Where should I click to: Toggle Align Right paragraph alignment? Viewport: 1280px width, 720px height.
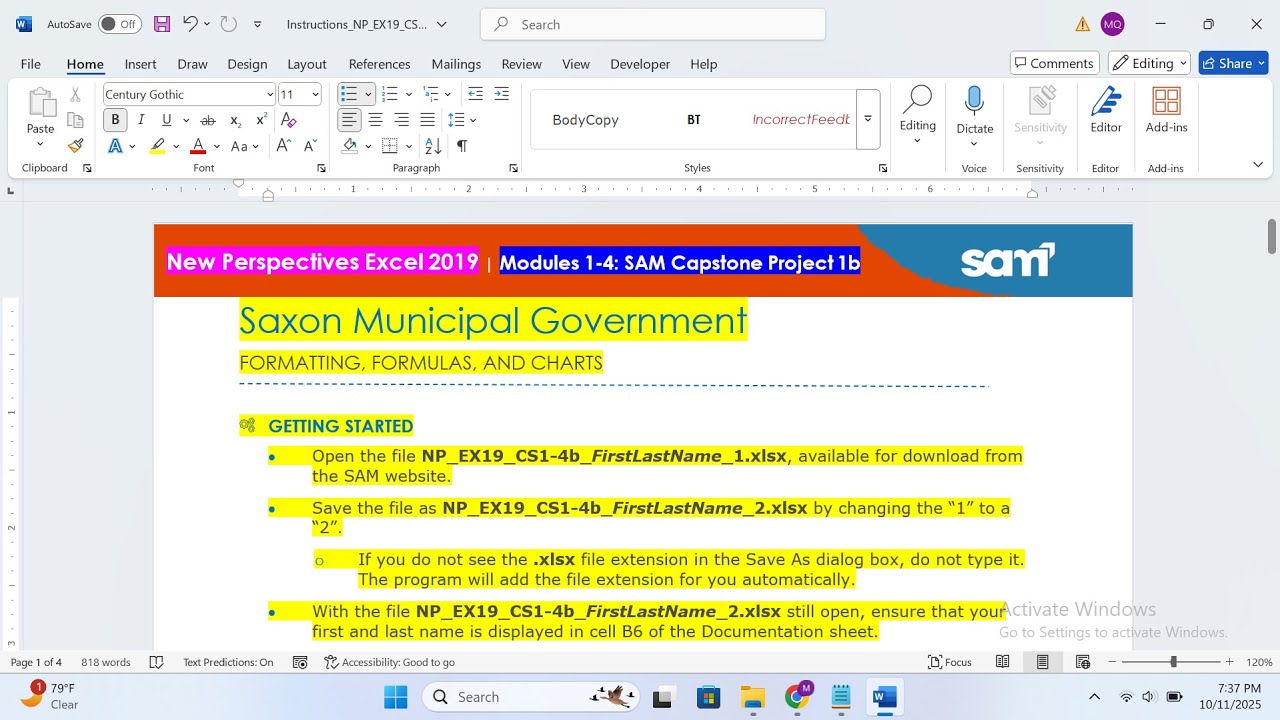coord(402,120)
